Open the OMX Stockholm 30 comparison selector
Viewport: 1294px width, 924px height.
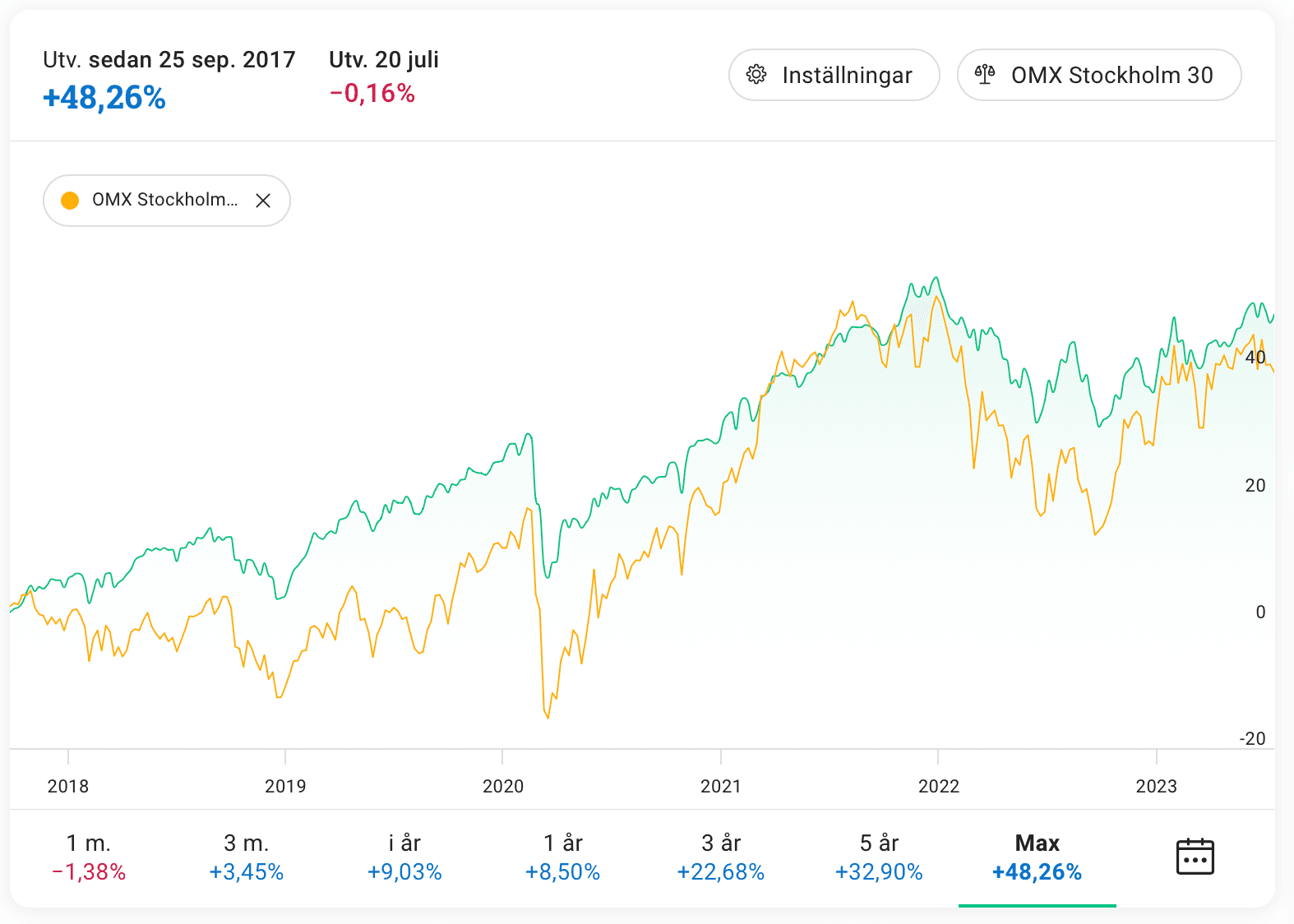point(1099,75)
